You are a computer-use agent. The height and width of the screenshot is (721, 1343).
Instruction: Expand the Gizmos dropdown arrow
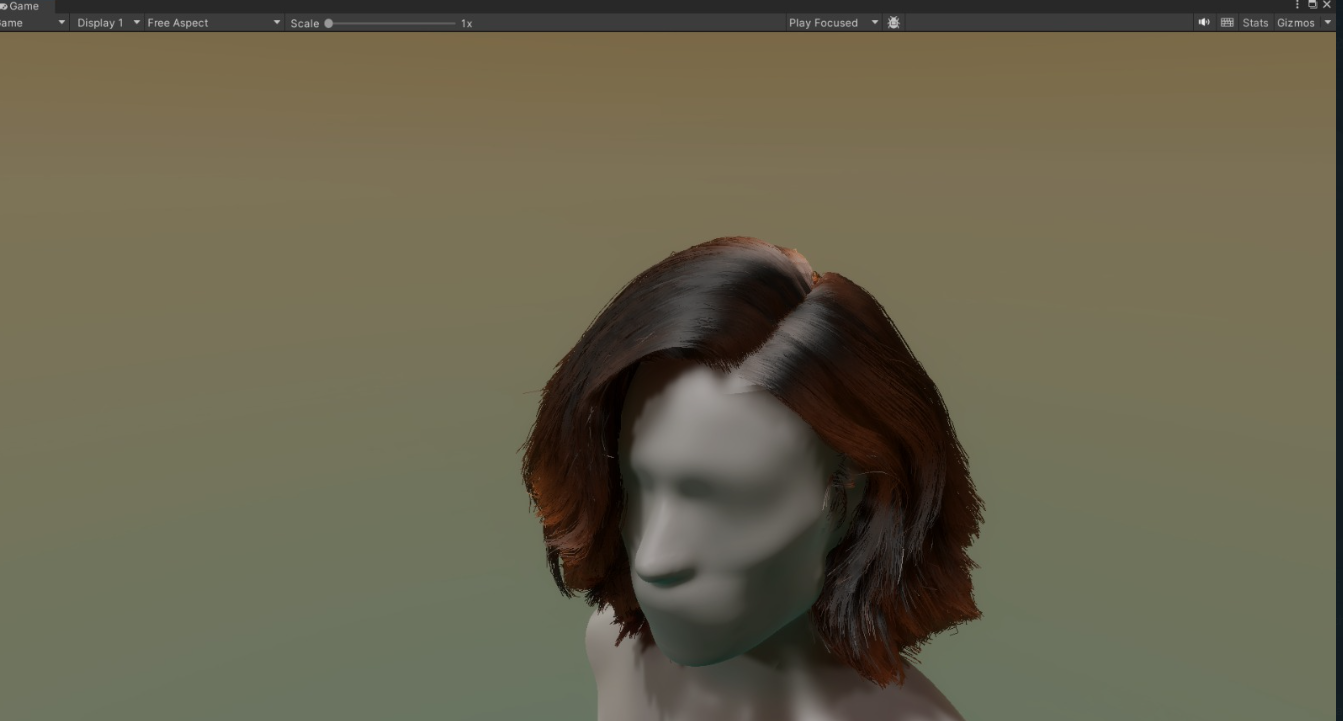pyautogui.click(x=1328, y=23)
